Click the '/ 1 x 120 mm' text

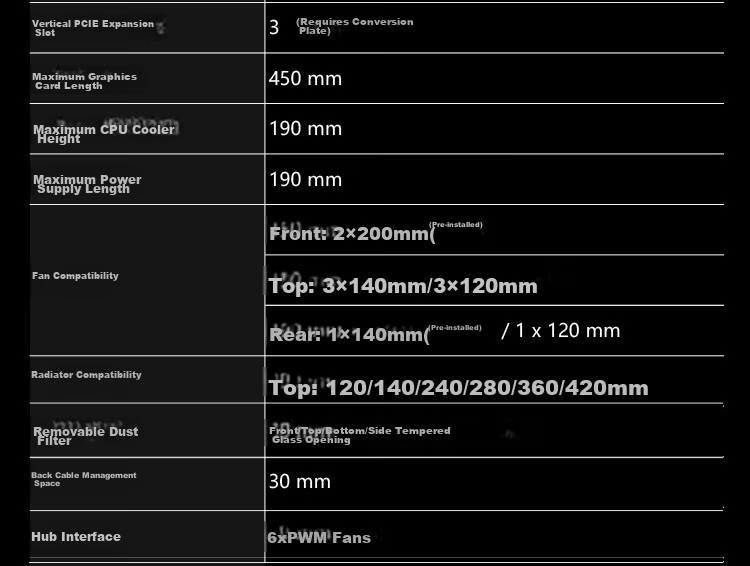point(561,331)
